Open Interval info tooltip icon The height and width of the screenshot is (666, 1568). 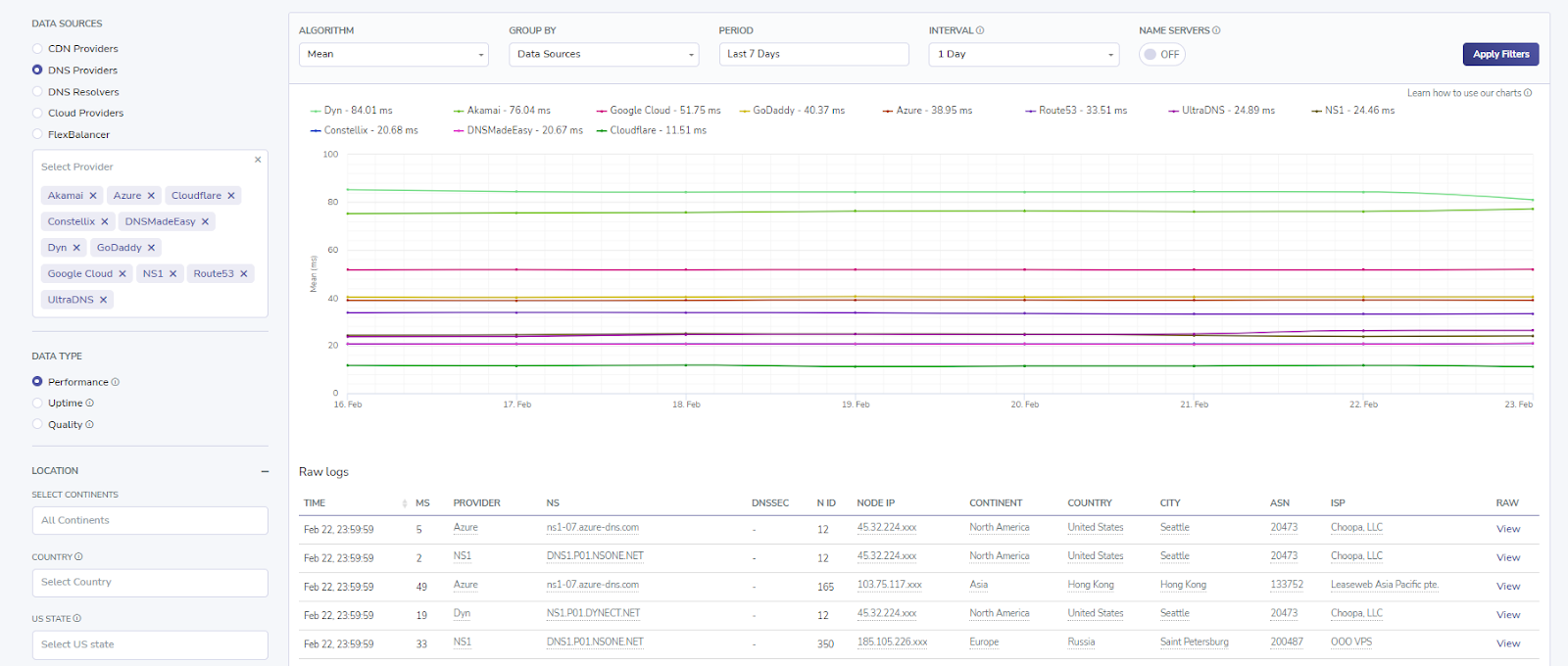click(980, 30)
